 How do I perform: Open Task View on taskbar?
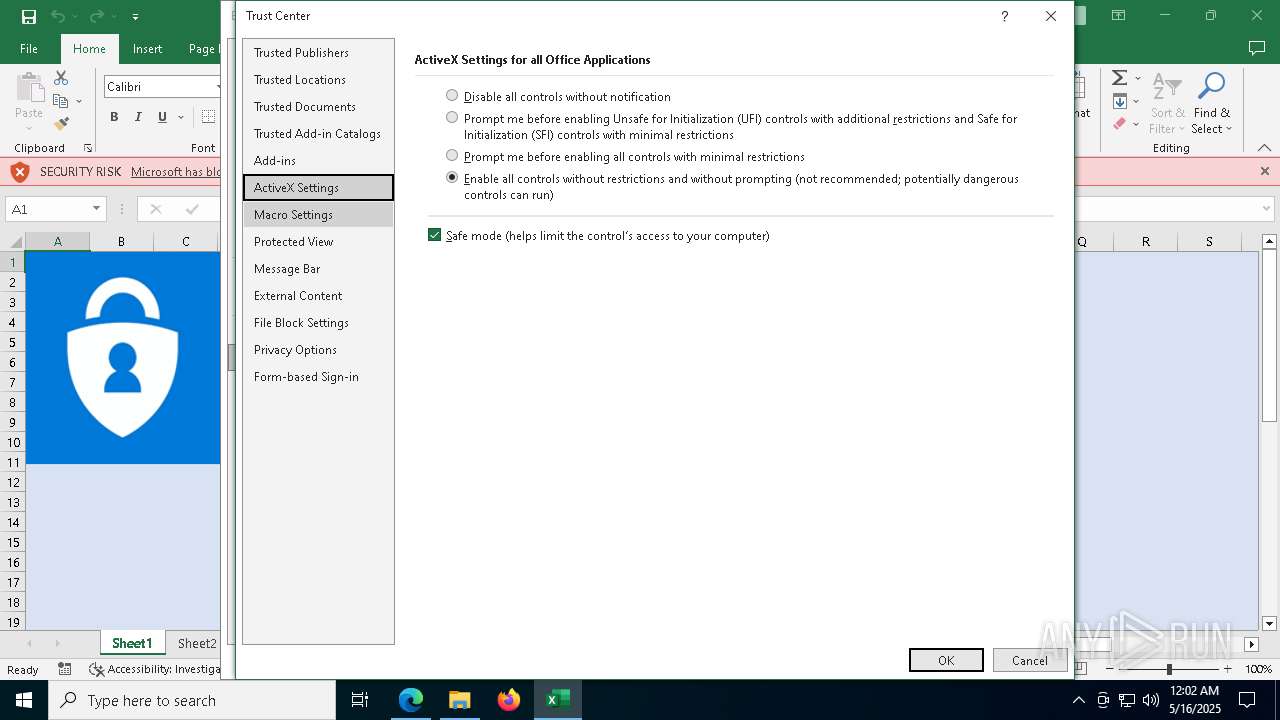point(360,700)
